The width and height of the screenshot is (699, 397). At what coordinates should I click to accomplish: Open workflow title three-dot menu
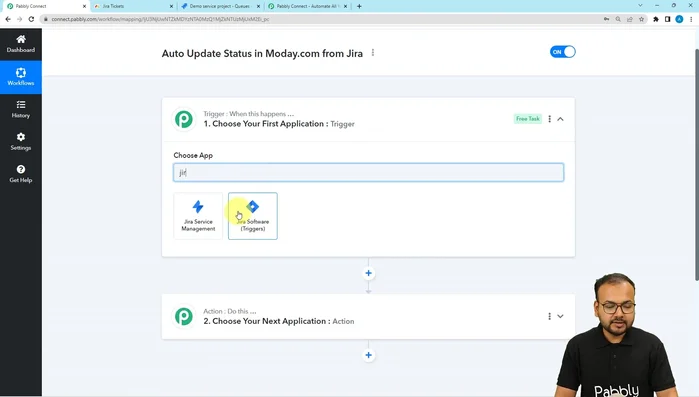coord(373,53)
